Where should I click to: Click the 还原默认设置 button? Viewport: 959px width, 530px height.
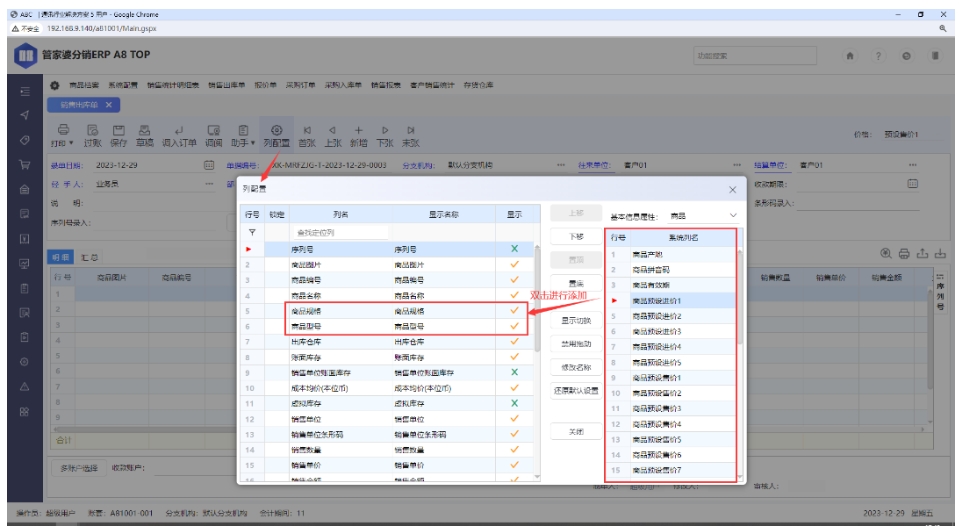click(x=576, y=391)
